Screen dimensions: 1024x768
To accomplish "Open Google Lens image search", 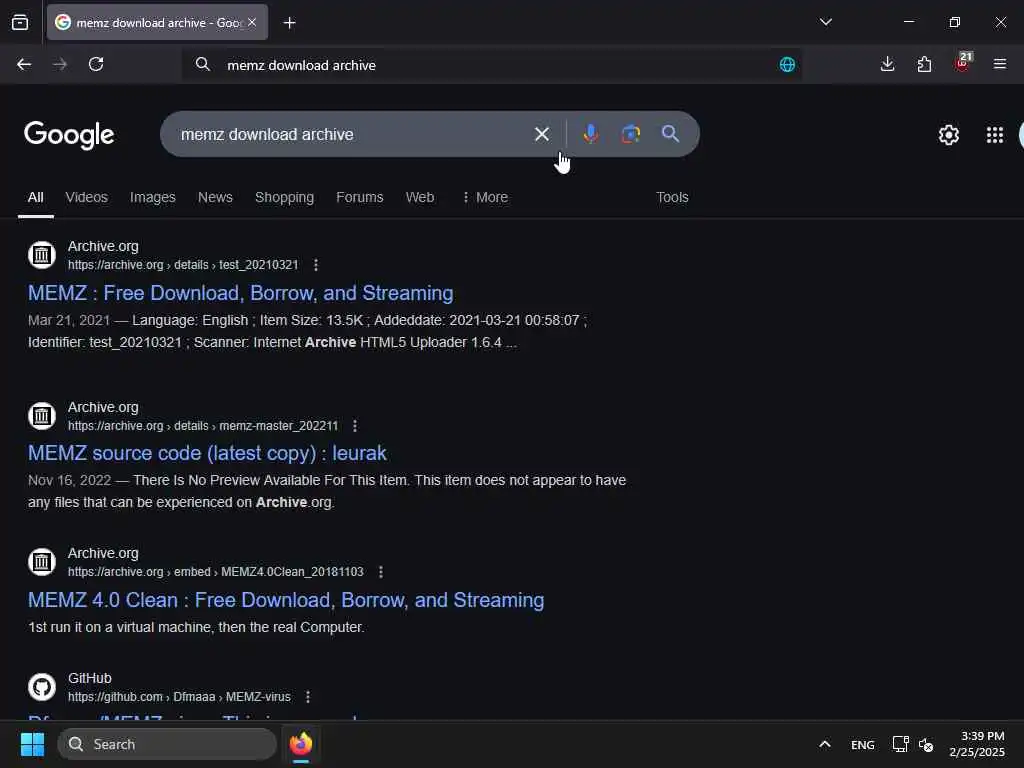I will 630,134.
